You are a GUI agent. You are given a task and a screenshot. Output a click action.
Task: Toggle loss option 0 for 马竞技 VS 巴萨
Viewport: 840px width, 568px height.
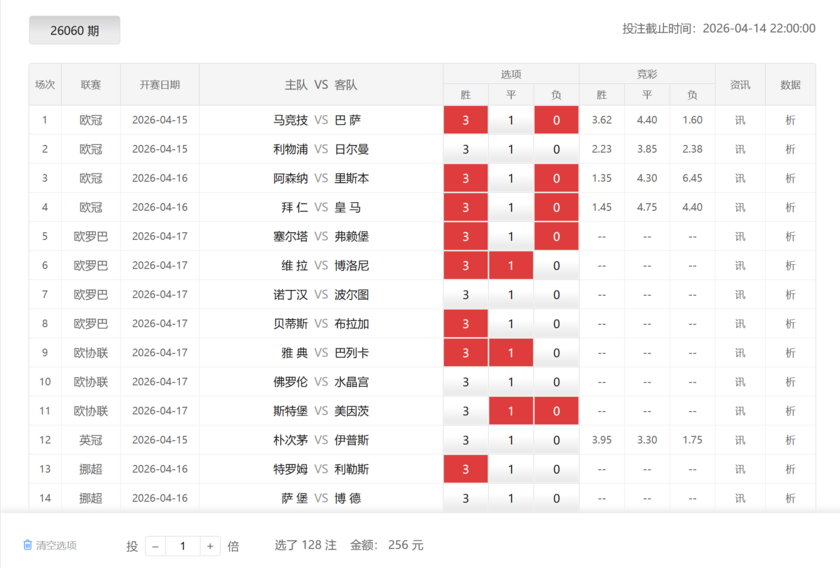pyautogui.click(x=556, y=120)
